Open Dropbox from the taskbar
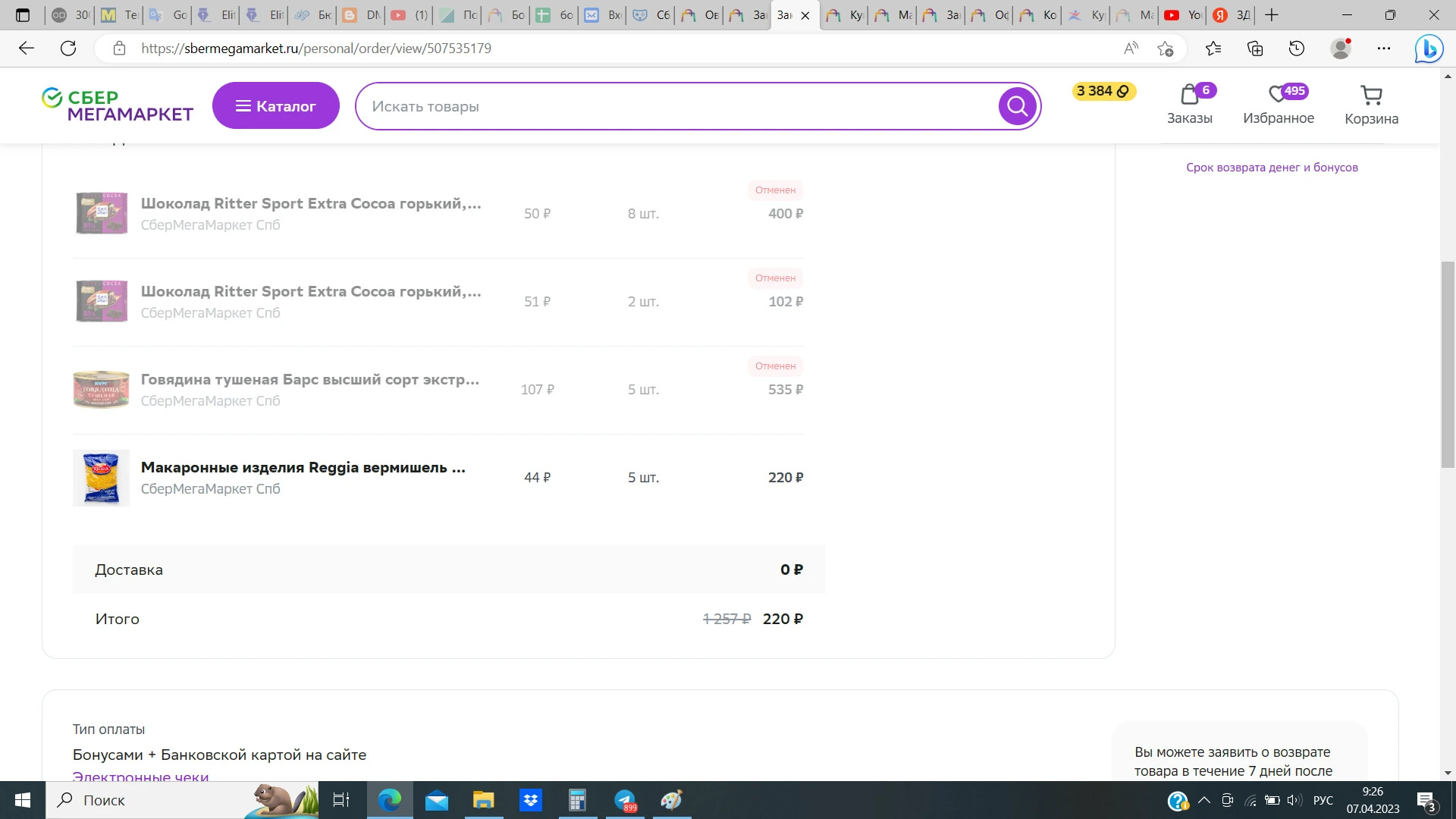1456x819 pixels. (531, 800)
